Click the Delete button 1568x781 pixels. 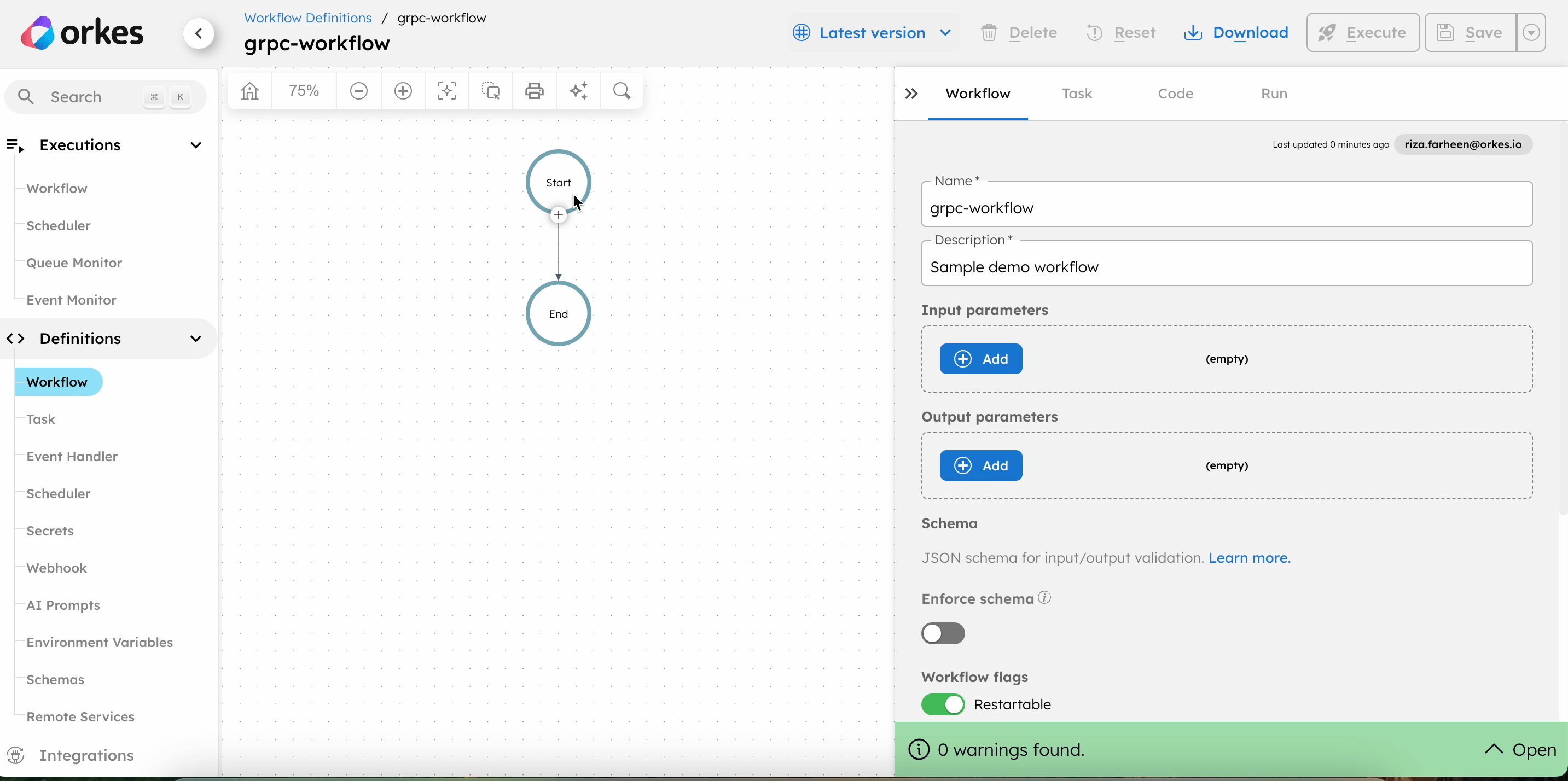click(x=1019, y=33)
